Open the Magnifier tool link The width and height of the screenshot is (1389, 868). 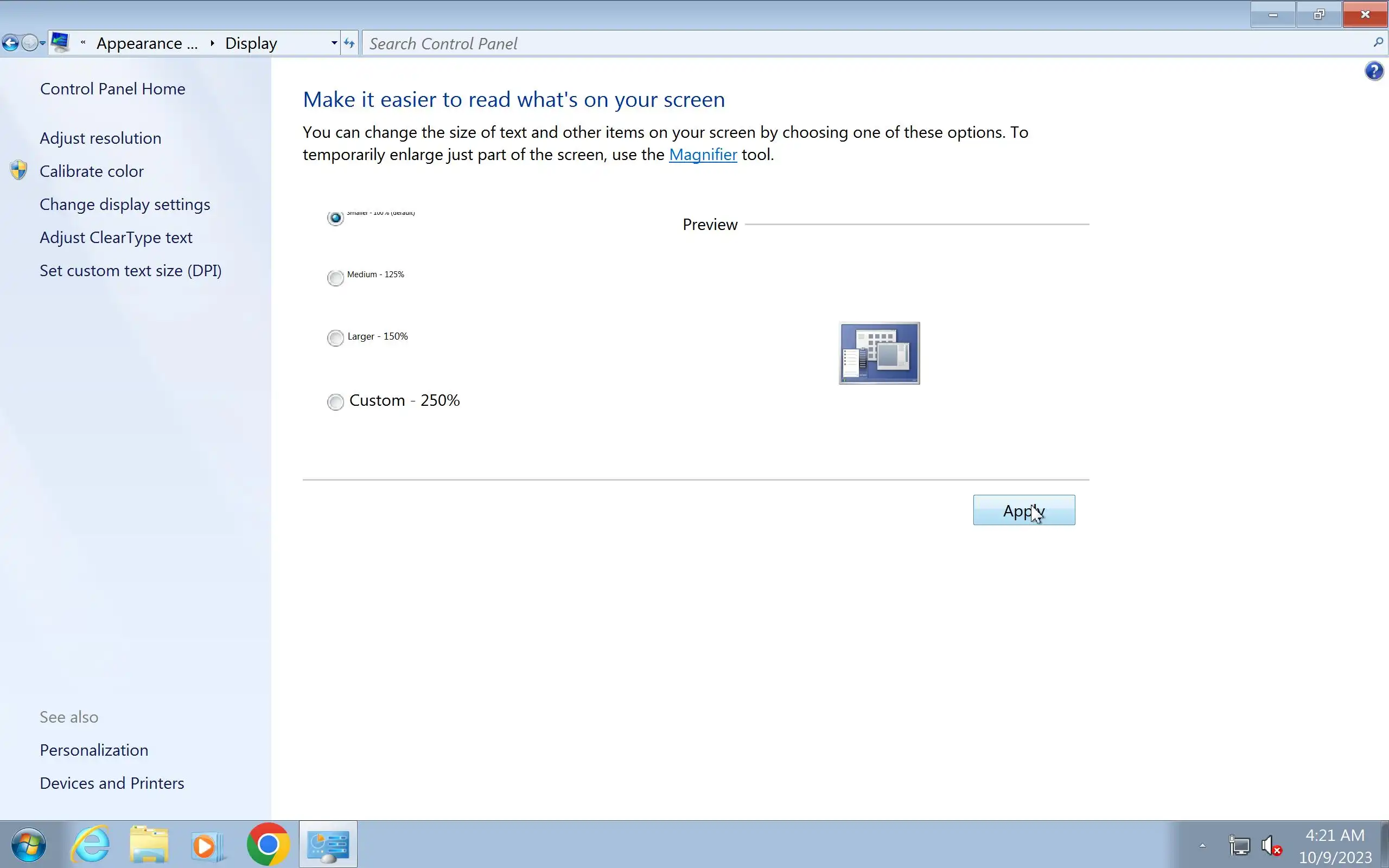tap(703, 155)
